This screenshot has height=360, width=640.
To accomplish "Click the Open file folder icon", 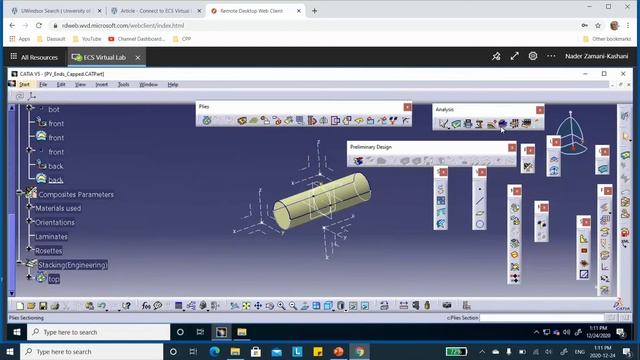I will (31, 306).
